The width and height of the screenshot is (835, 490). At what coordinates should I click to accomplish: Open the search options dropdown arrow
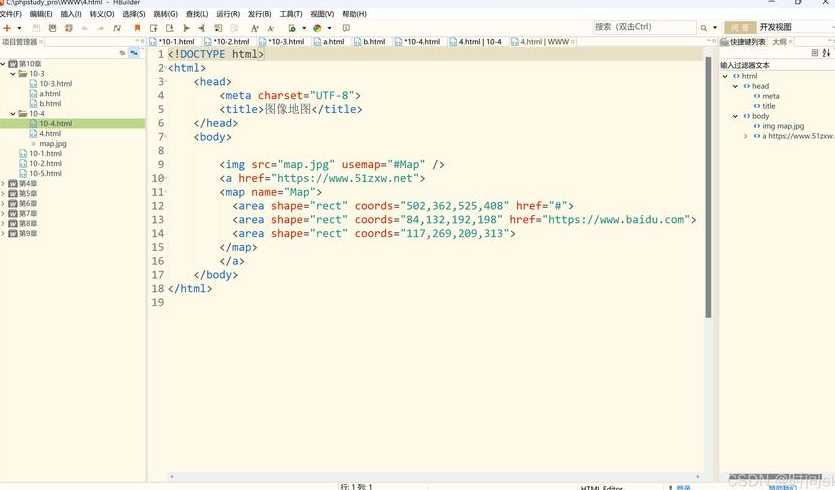[x=715, y=28]
